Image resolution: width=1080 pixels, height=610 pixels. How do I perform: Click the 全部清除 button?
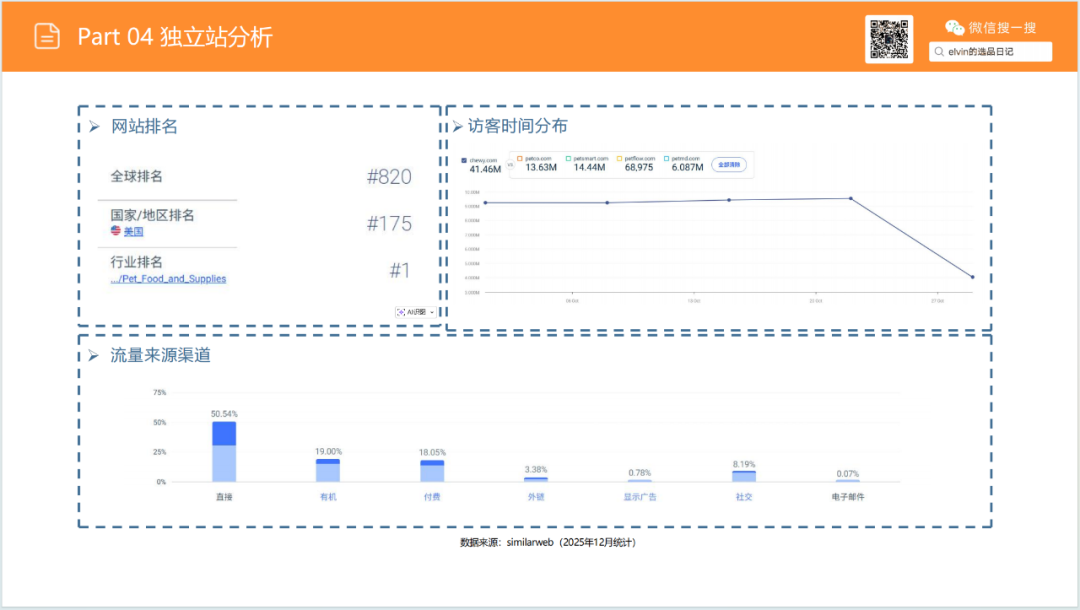(x=728, y=164)
